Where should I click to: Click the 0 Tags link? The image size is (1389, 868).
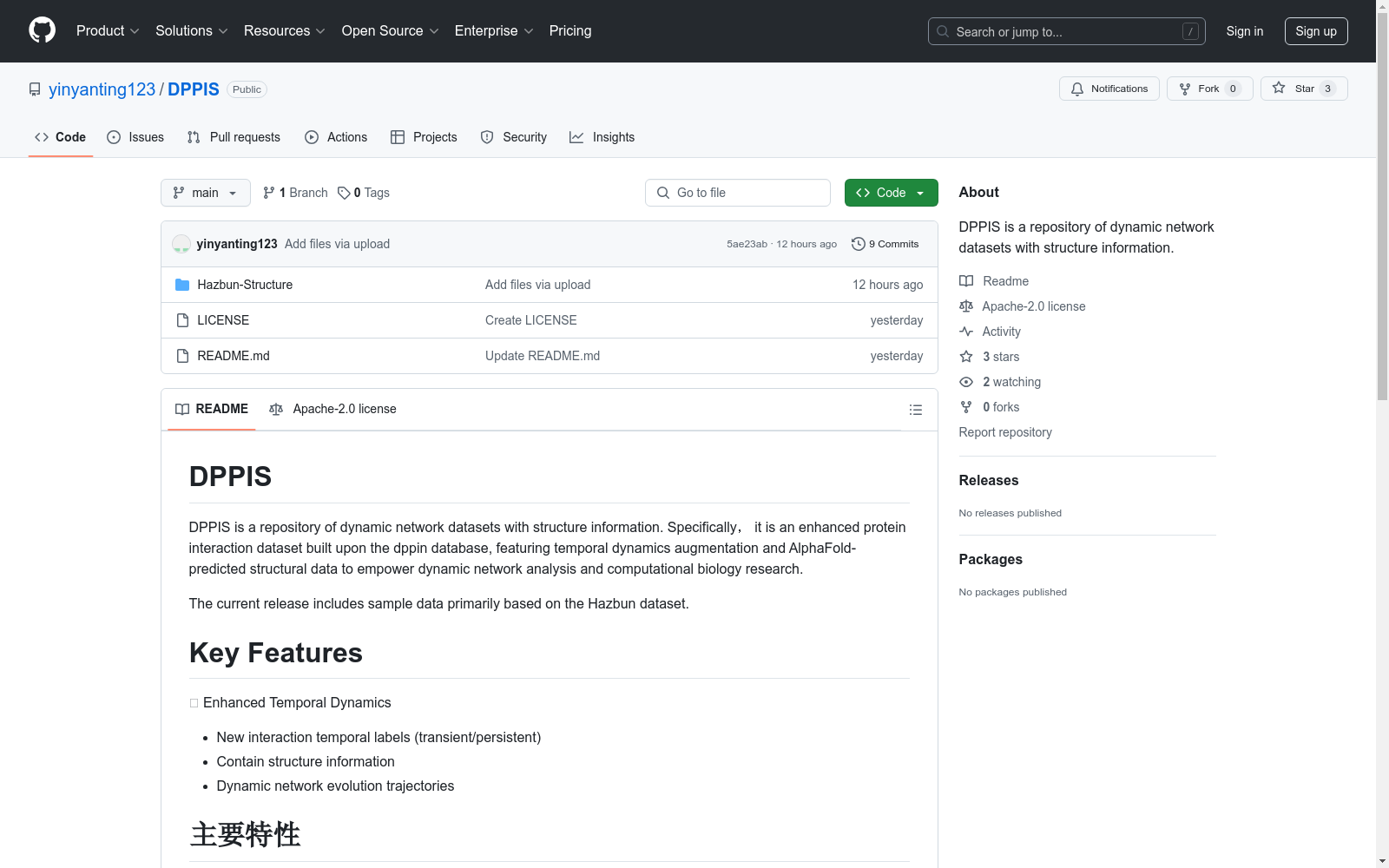click(364, 193)
